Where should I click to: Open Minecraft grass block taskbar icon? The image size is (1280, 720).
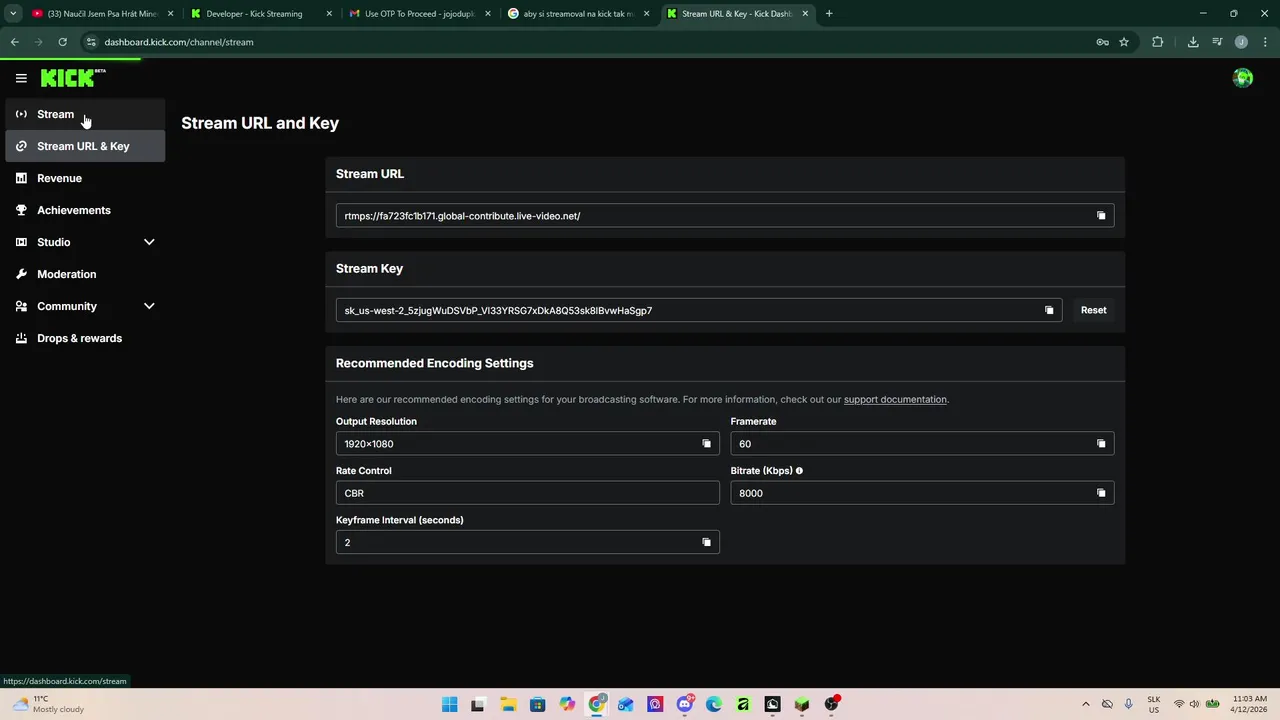[x=802, y=704]
